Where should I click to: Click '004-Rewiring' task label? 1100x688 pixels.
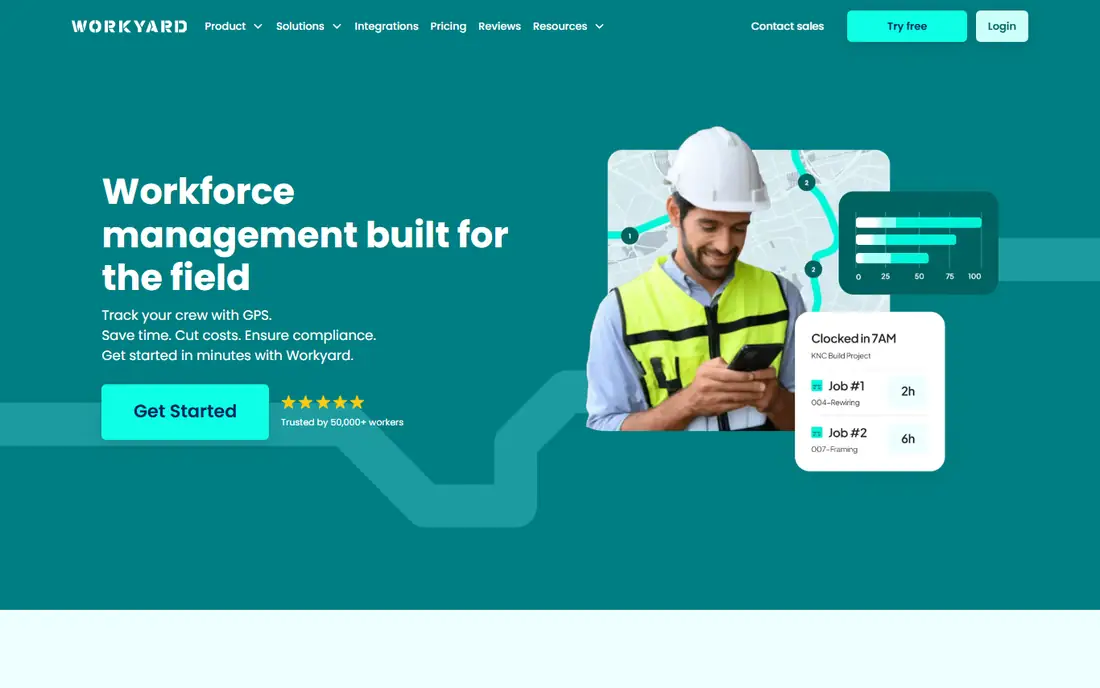click(x=835, y=403)
